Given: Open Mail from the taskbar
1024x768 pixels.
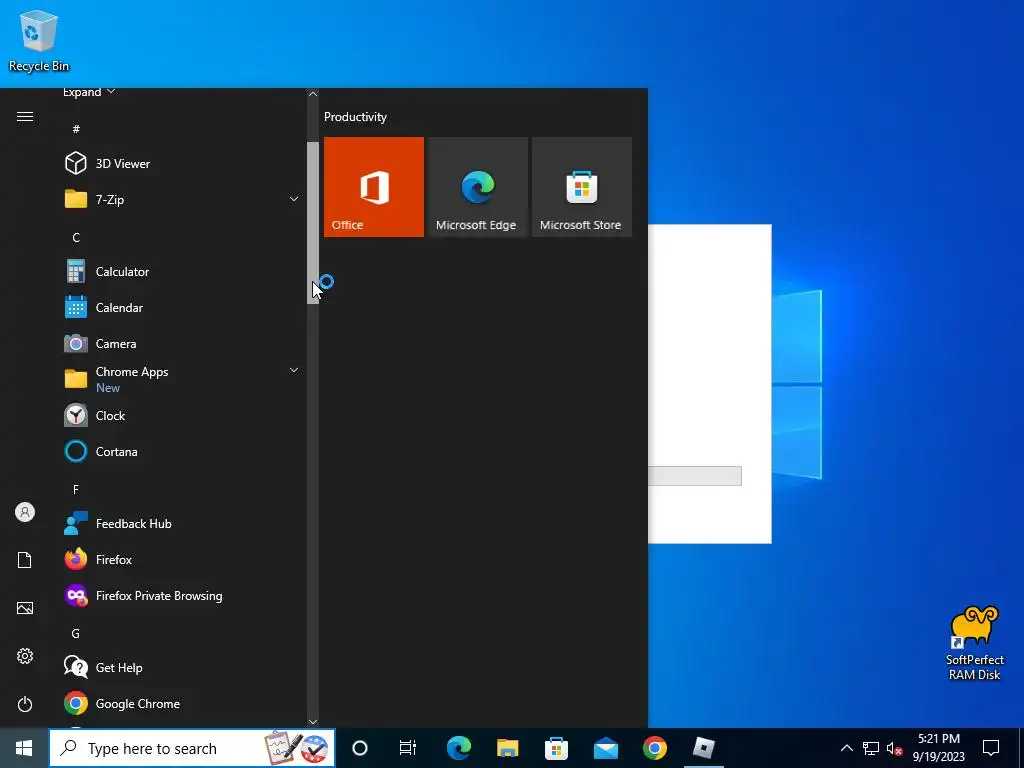Looking at the screenshot, I should click(605, 748).
